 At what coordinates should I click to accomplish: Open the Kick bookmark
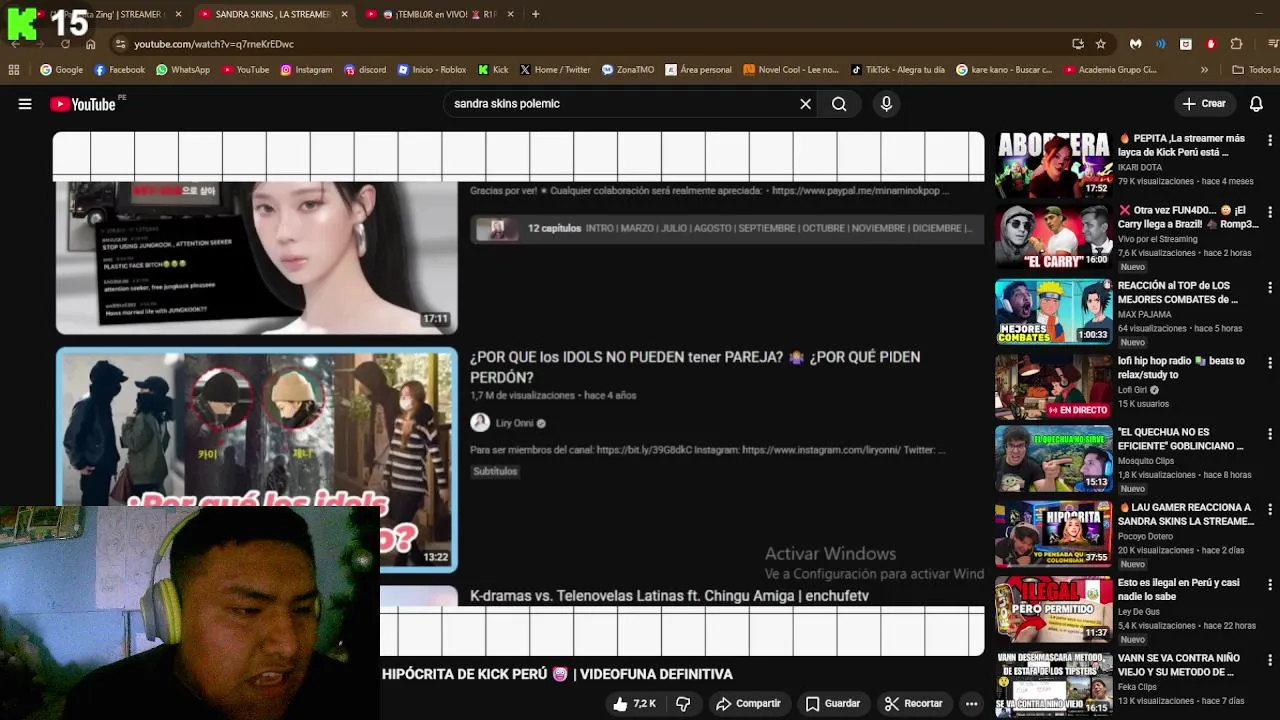pos(493,70)
